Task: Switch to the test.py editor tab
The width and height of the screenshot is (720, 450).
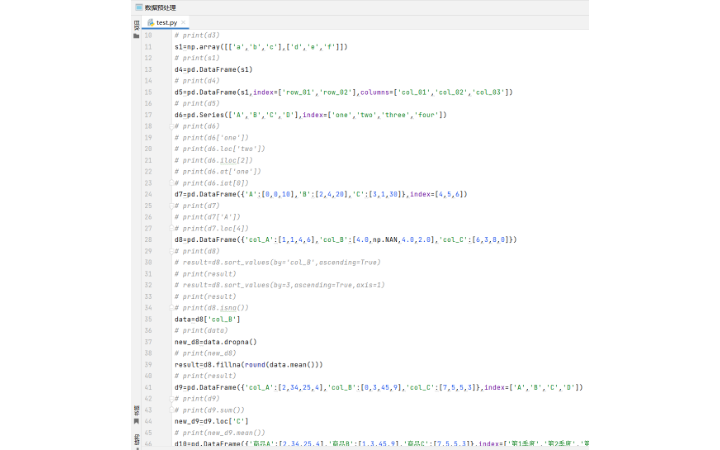Action: pyautogui.click(x=166, y=22)
